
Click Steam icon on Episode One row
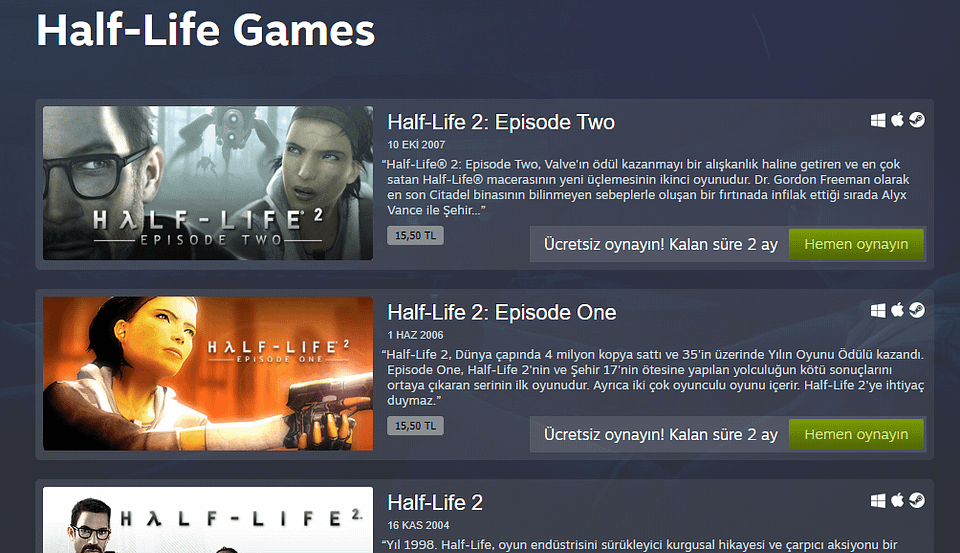pos(917,310)
